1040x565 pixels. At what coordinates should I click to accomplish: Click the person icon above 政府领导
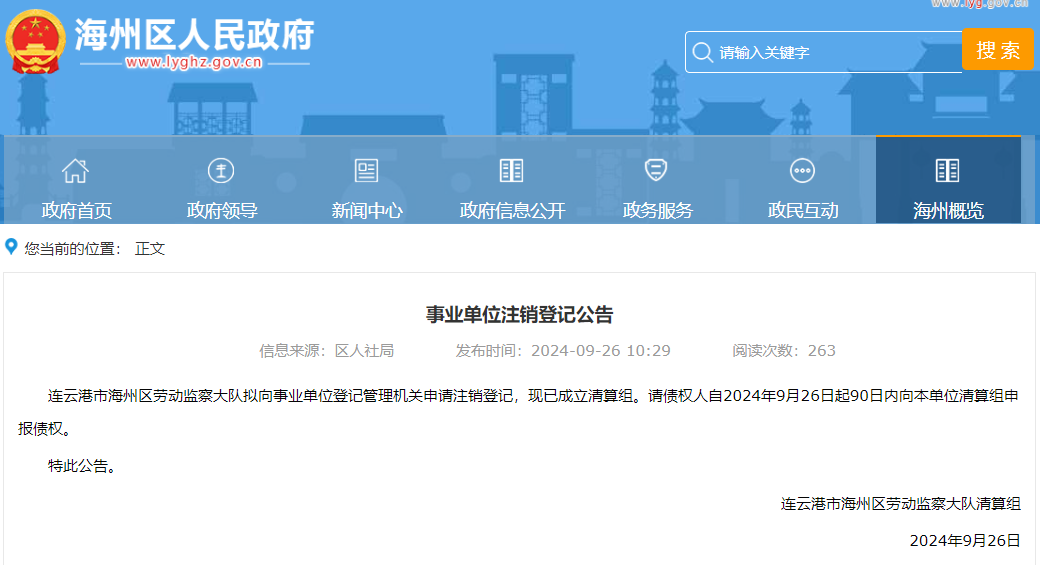pyautogui.click(x=221, y=170)
